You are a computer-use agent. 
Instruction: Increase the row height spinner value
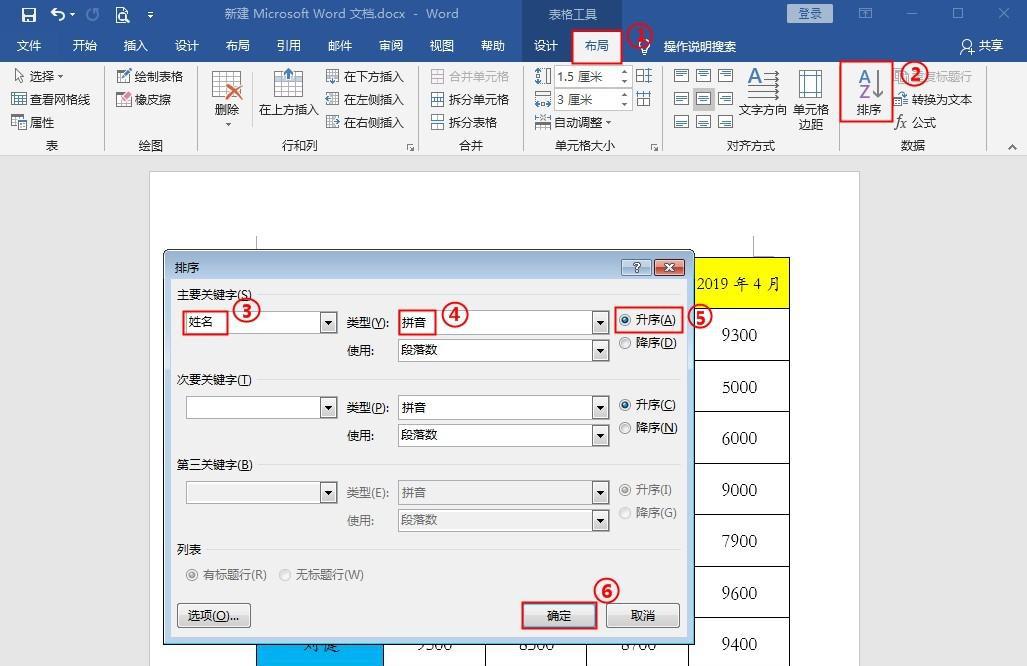(624, 72)
